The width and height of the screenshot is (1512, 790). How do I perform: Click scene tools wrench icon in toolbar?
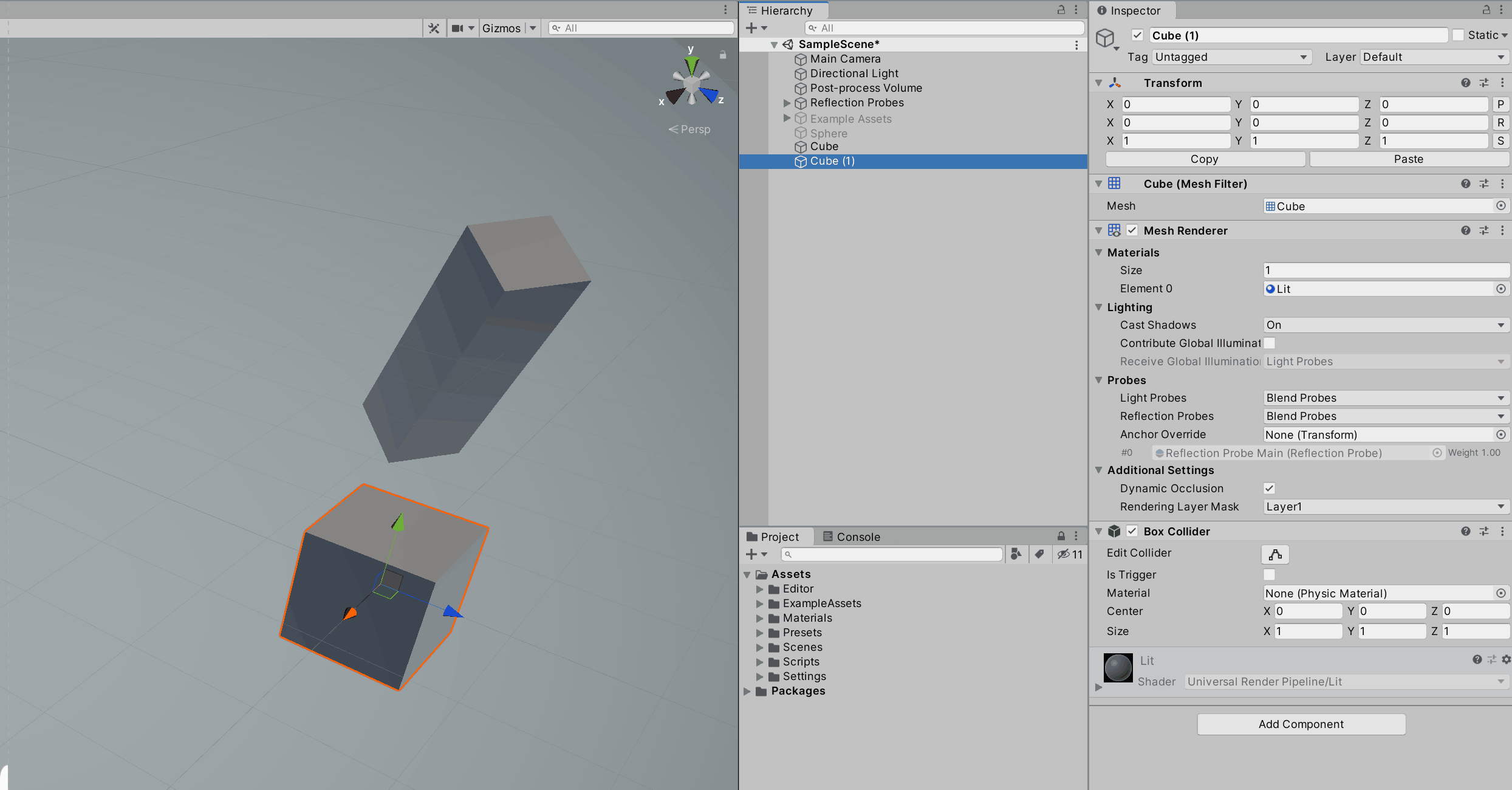coord(434,28)
